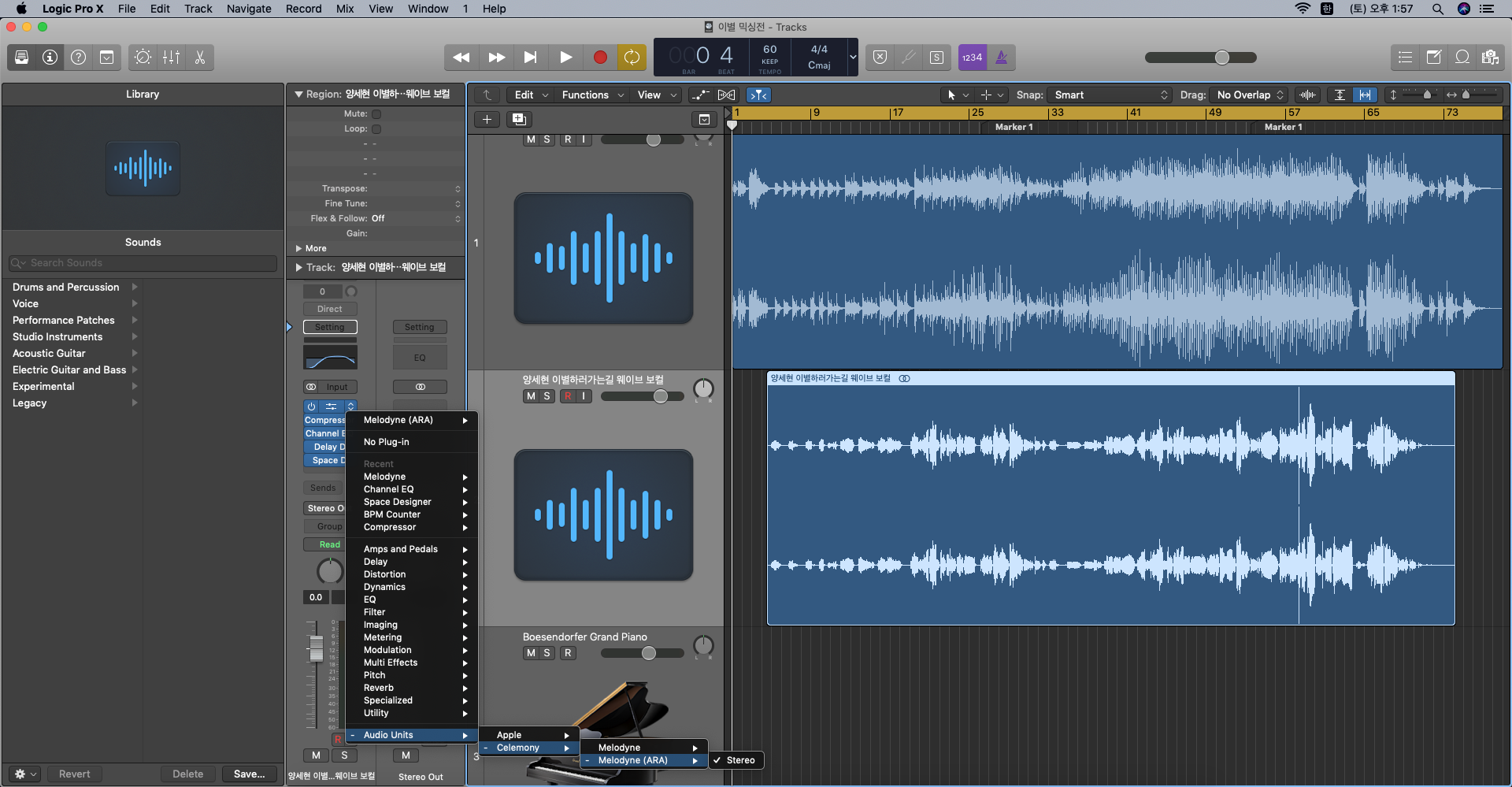Choose Melodyne (ARA) at top of plug-in menu

click(x=411, y=421)
